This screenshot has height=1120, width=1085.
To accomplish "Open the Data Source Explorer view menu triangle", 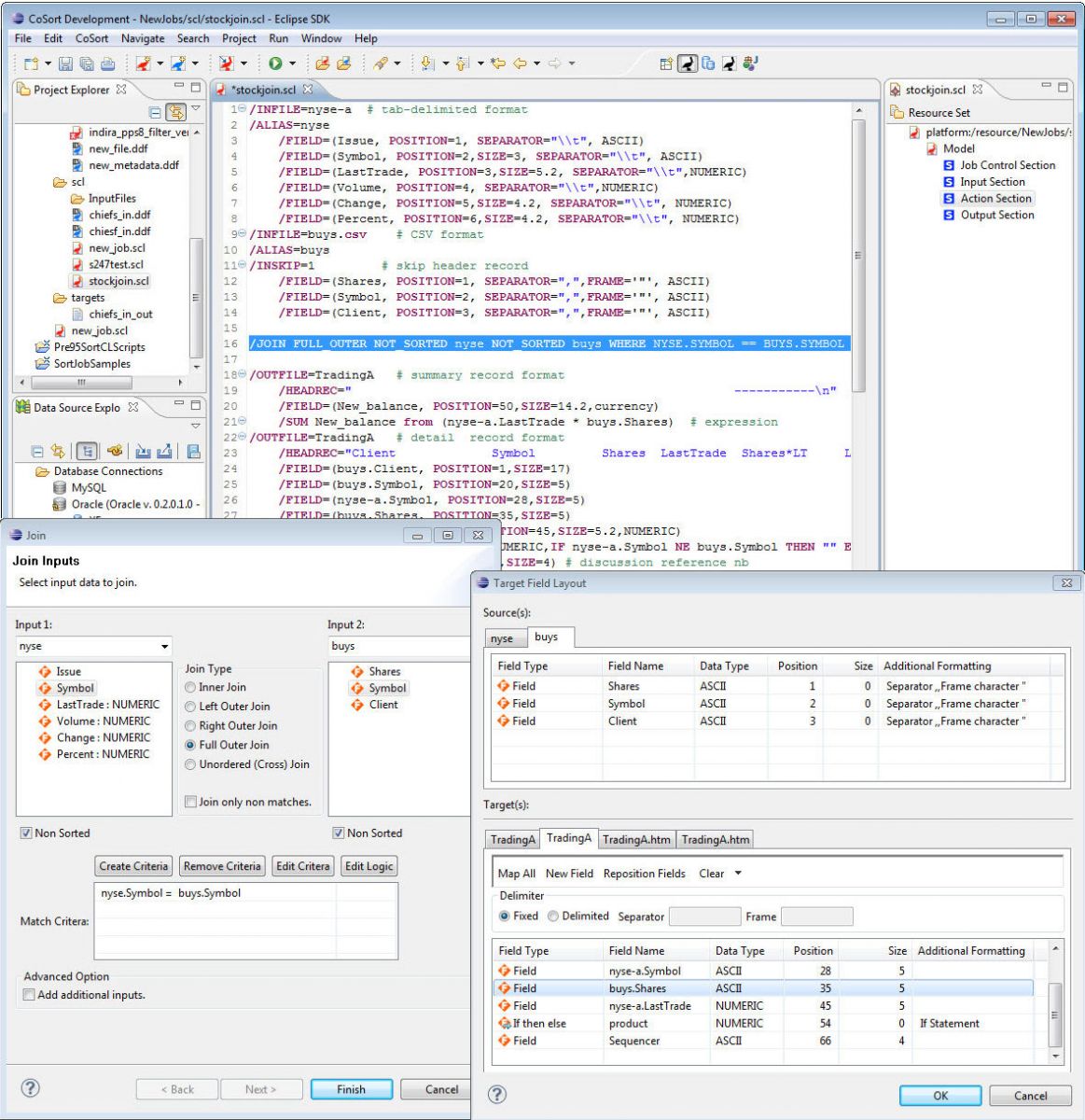I will click(196, 426).
